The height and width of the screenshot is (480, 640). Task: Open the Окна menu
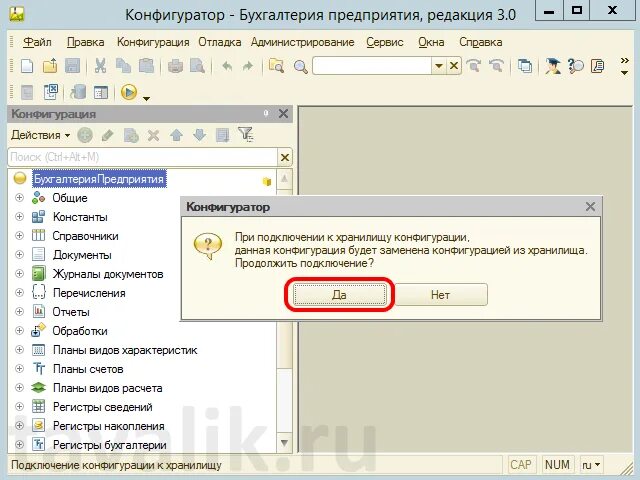431,42
